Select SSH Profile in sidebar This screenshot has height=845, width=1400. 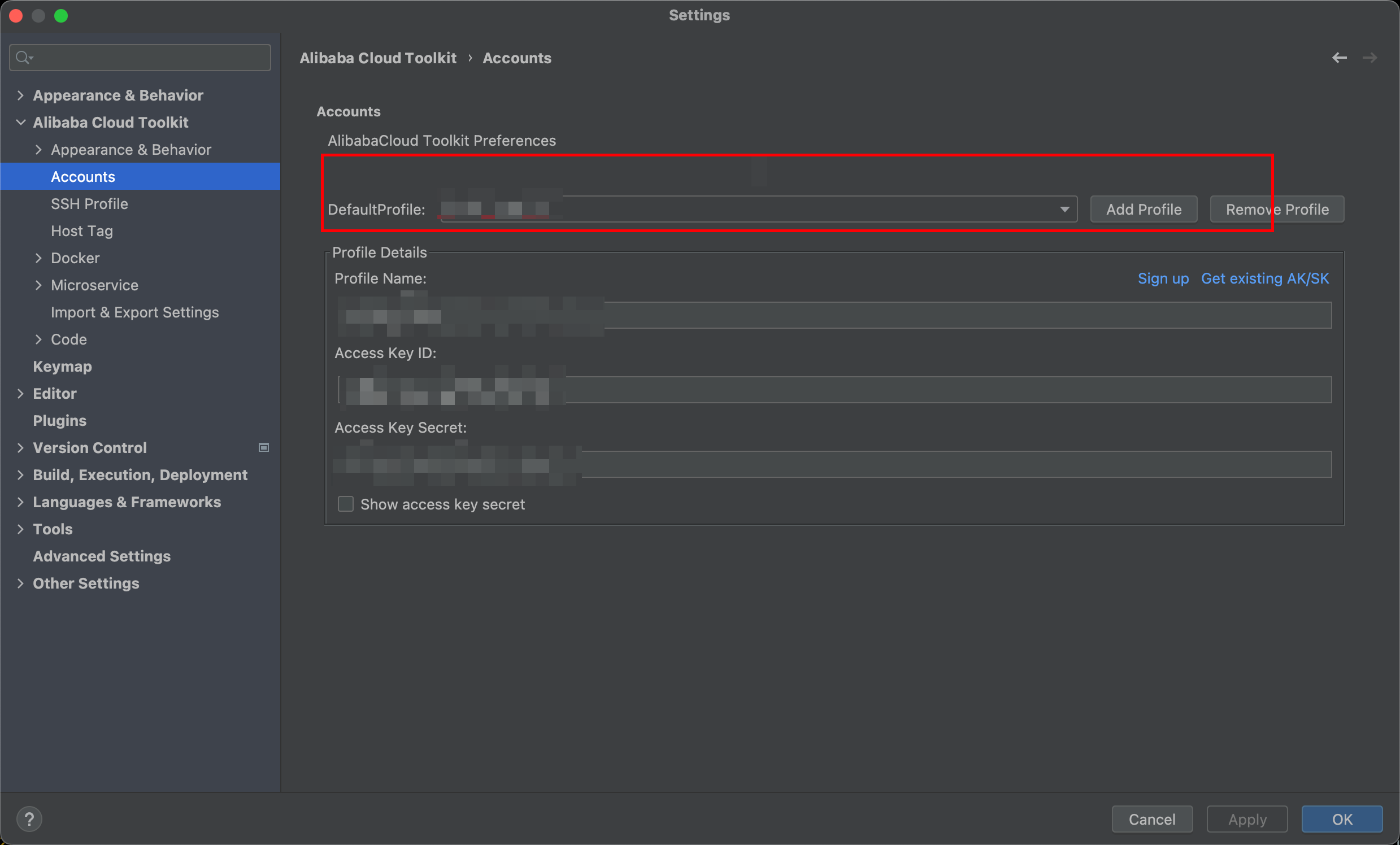click(89, 204)
